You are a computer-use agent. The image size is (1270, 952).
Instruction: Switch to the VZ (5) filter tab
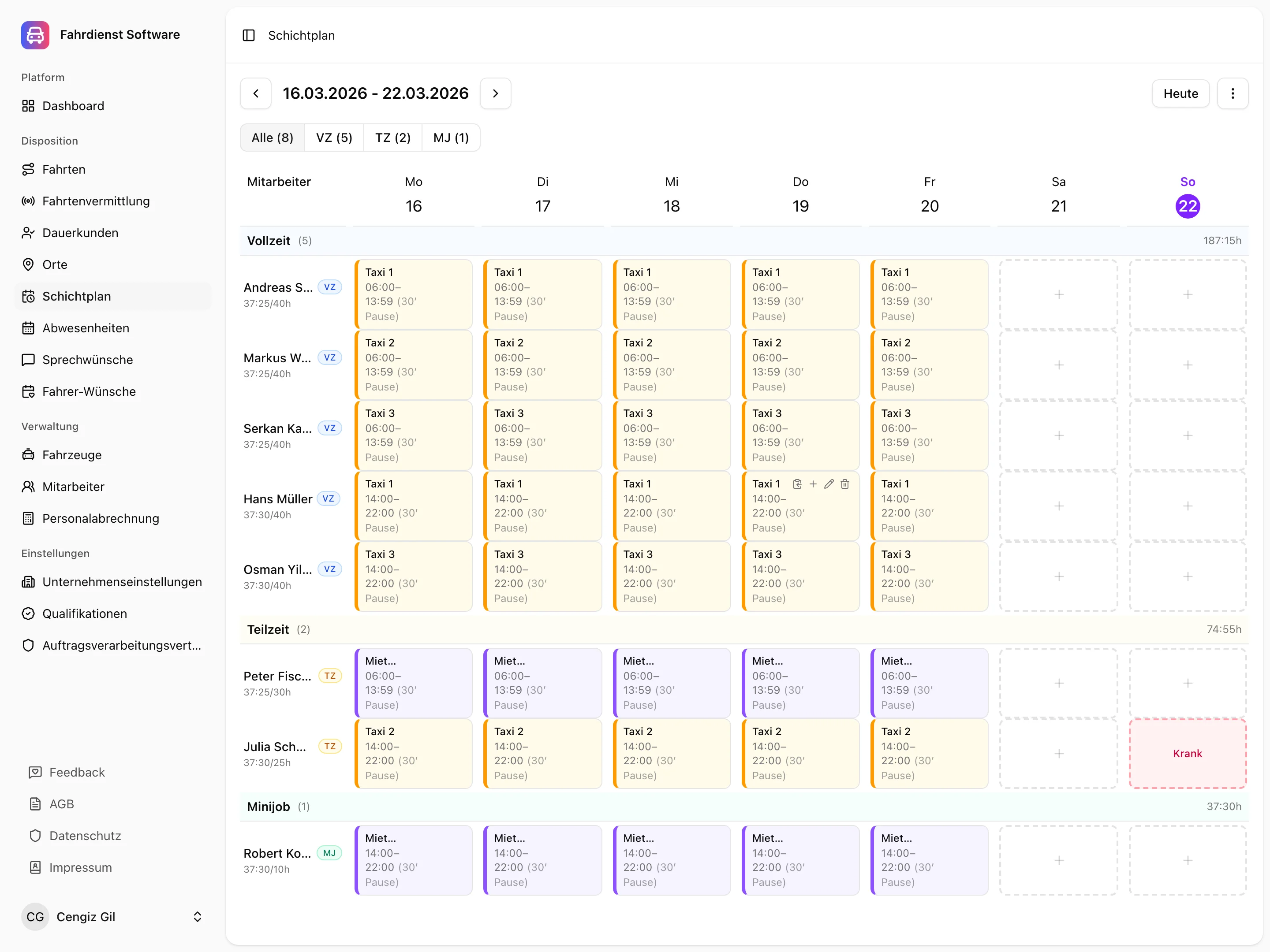333,137
